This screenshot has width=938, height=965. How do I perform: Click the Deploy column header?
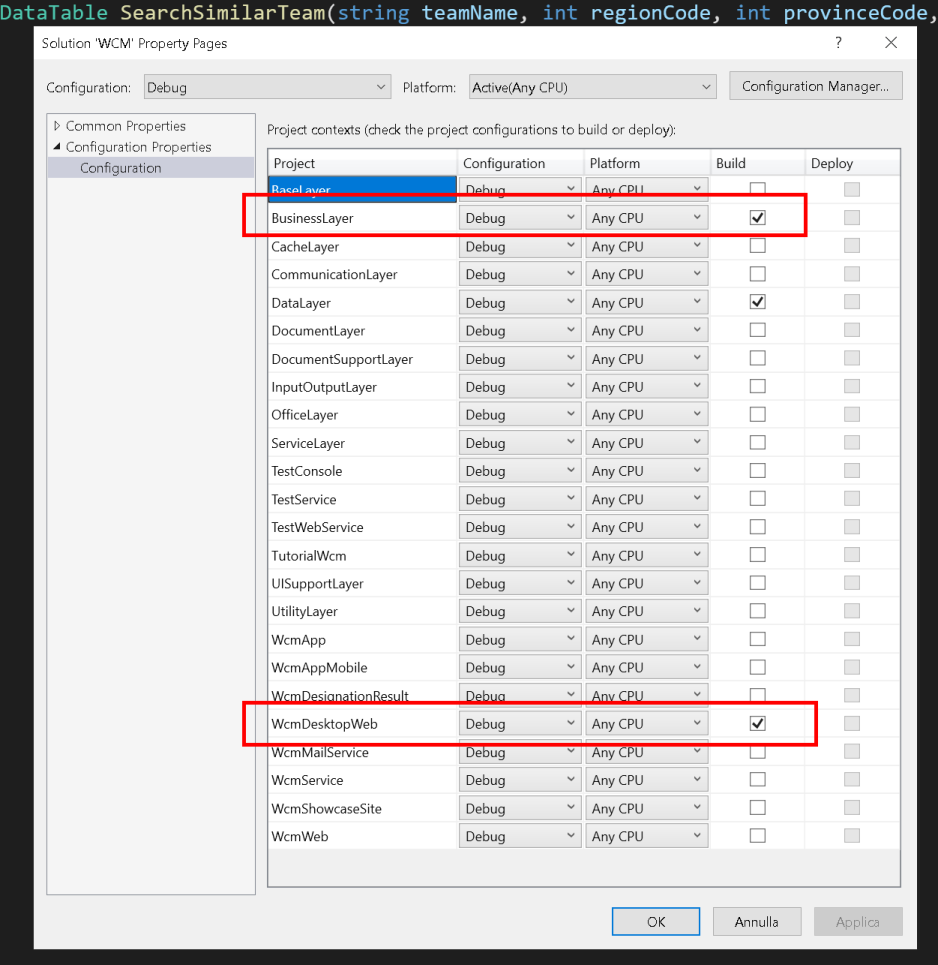852,163
